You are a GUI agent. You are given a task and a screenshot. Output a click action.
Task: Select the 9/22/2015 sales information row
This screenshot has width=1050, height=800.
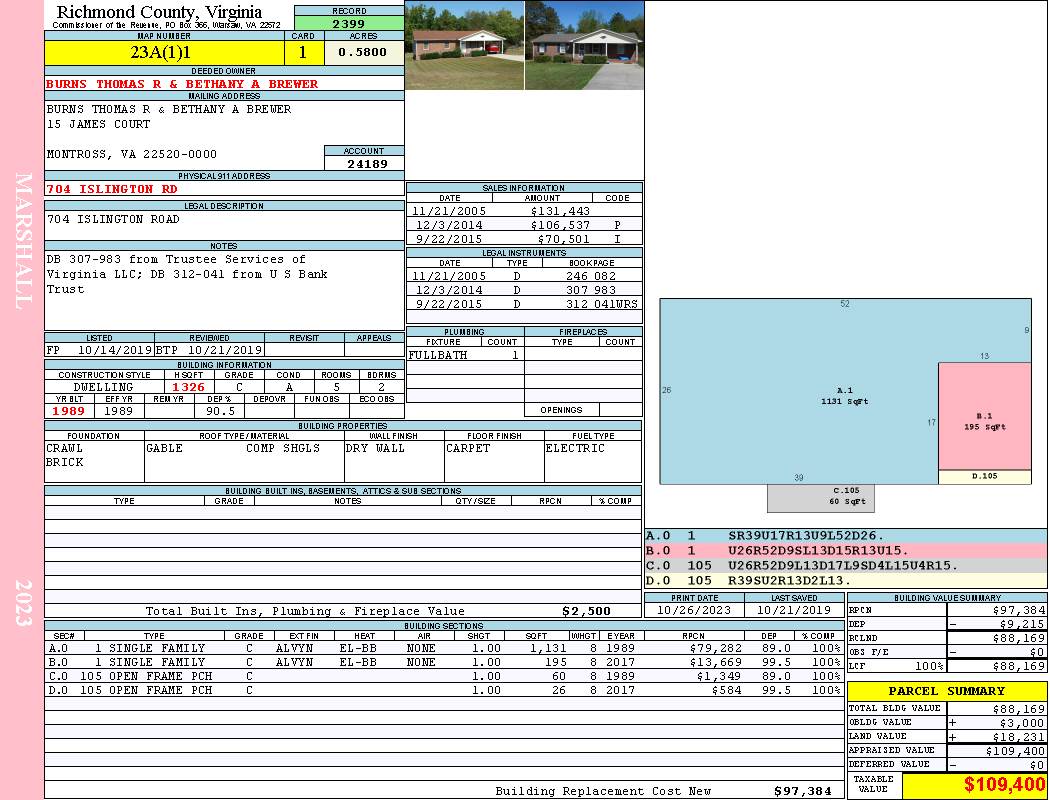(524, 240)
